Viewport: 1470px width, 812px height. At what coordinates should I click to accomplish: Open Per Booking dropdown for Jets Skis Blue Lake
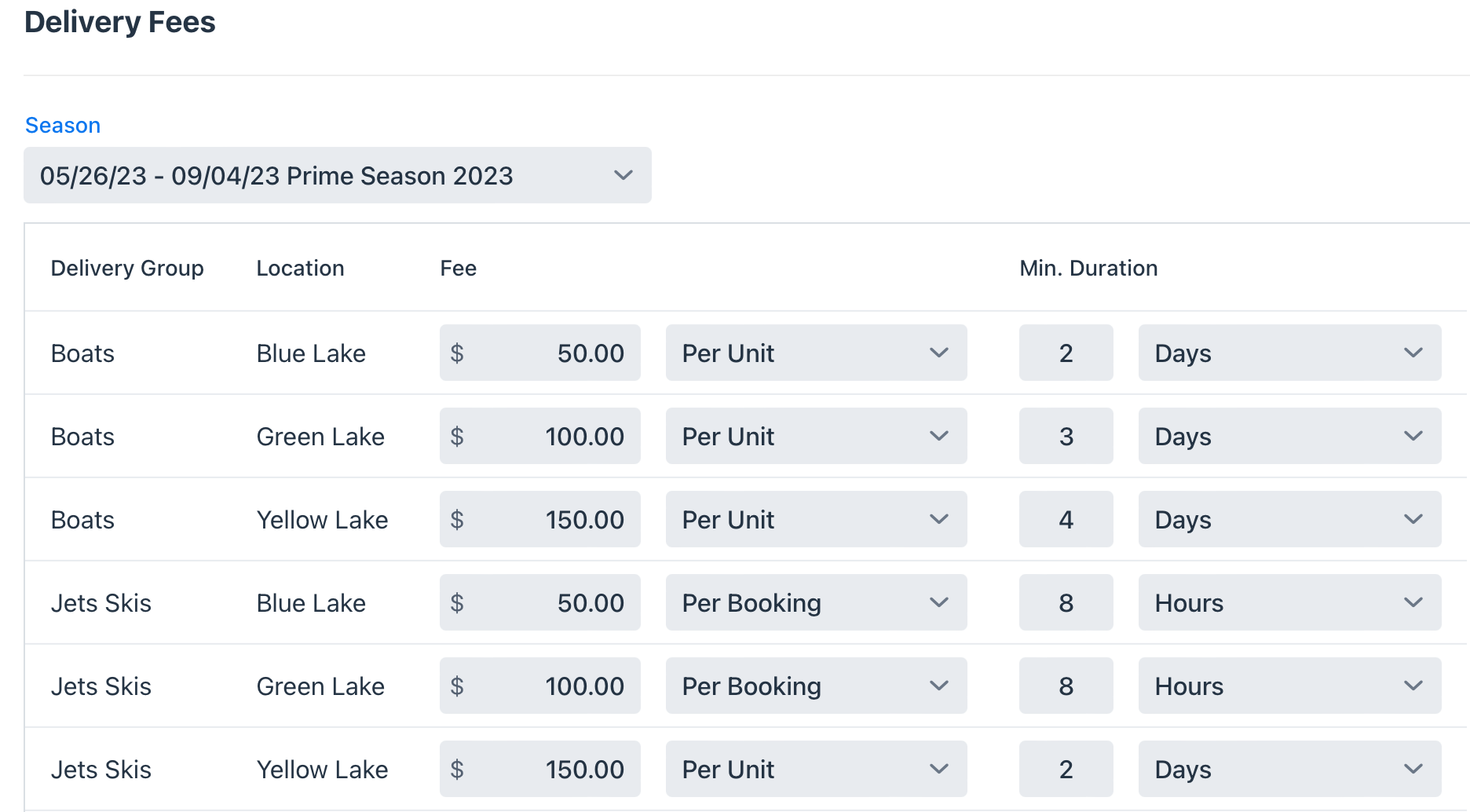pos(817,603)
